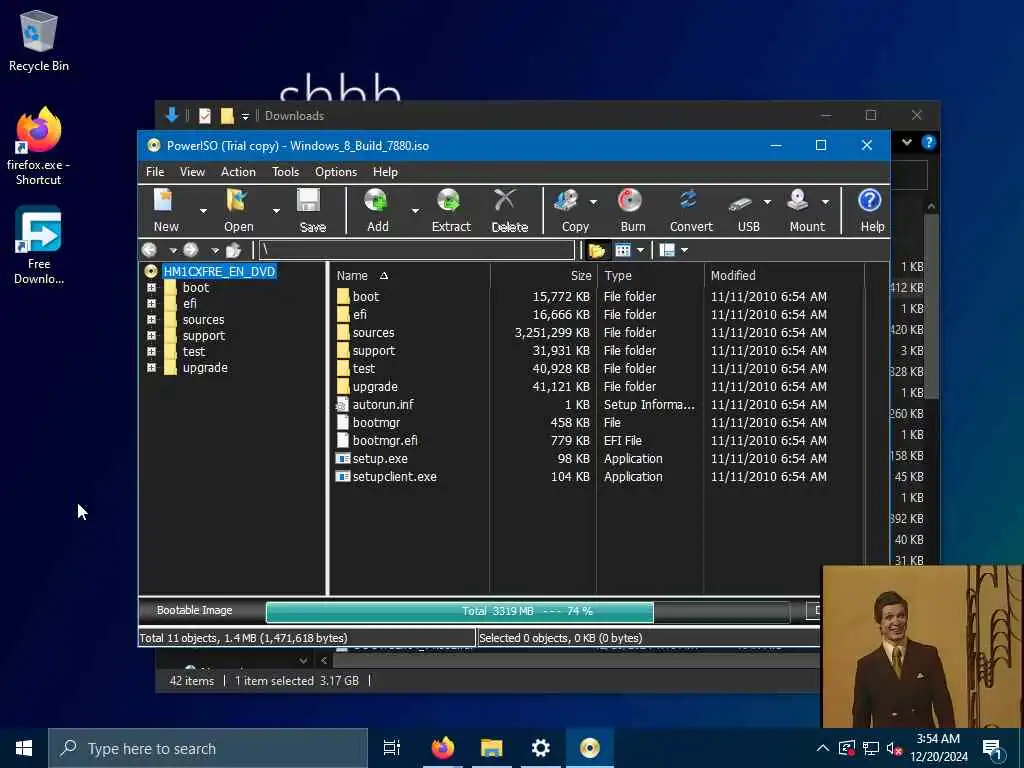Open the notification center icon

point(993,748)
